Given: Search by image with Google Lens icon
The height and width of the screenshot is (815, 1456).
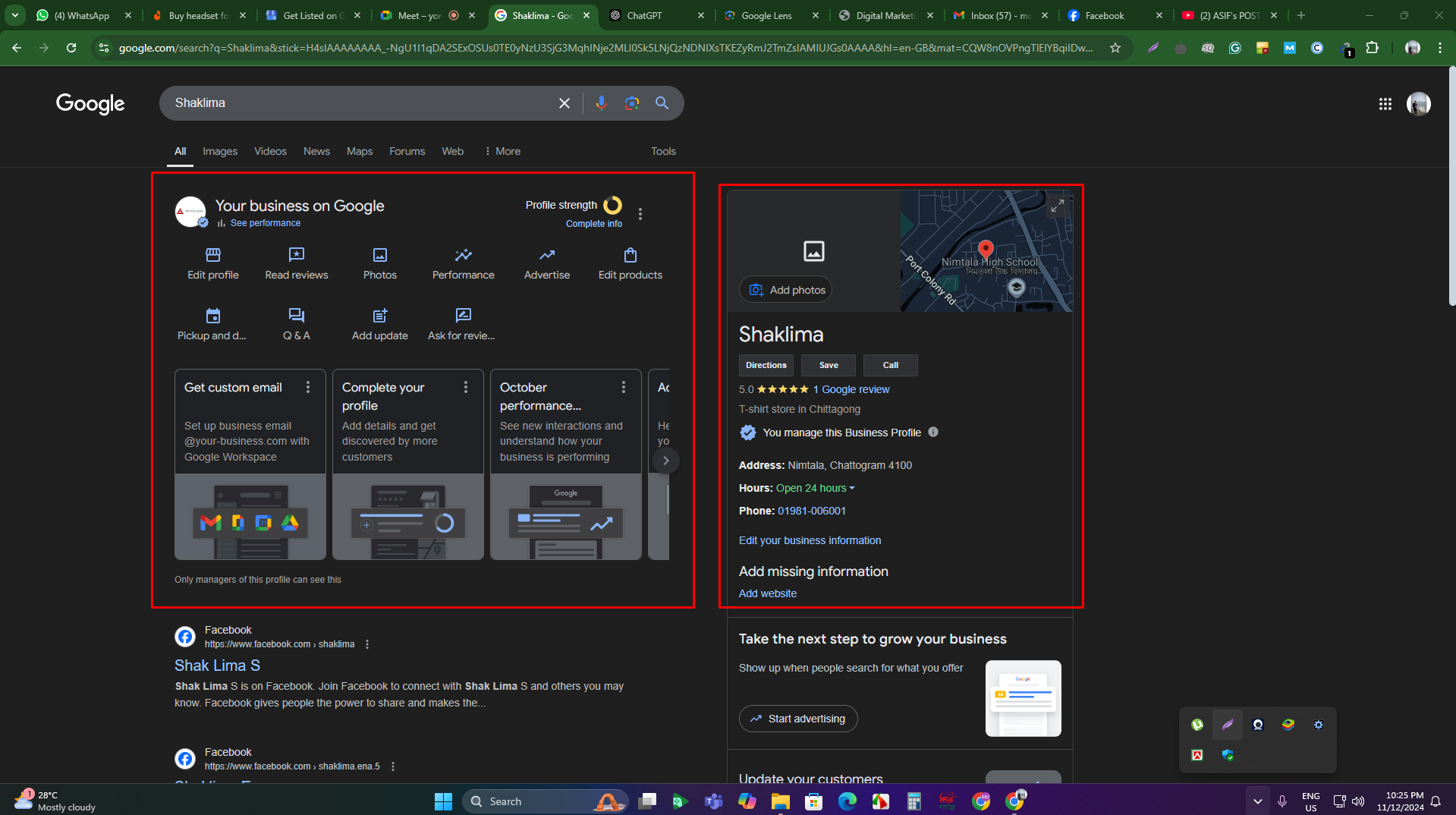Looking at the screenshot, I should [x=631, y=103].
